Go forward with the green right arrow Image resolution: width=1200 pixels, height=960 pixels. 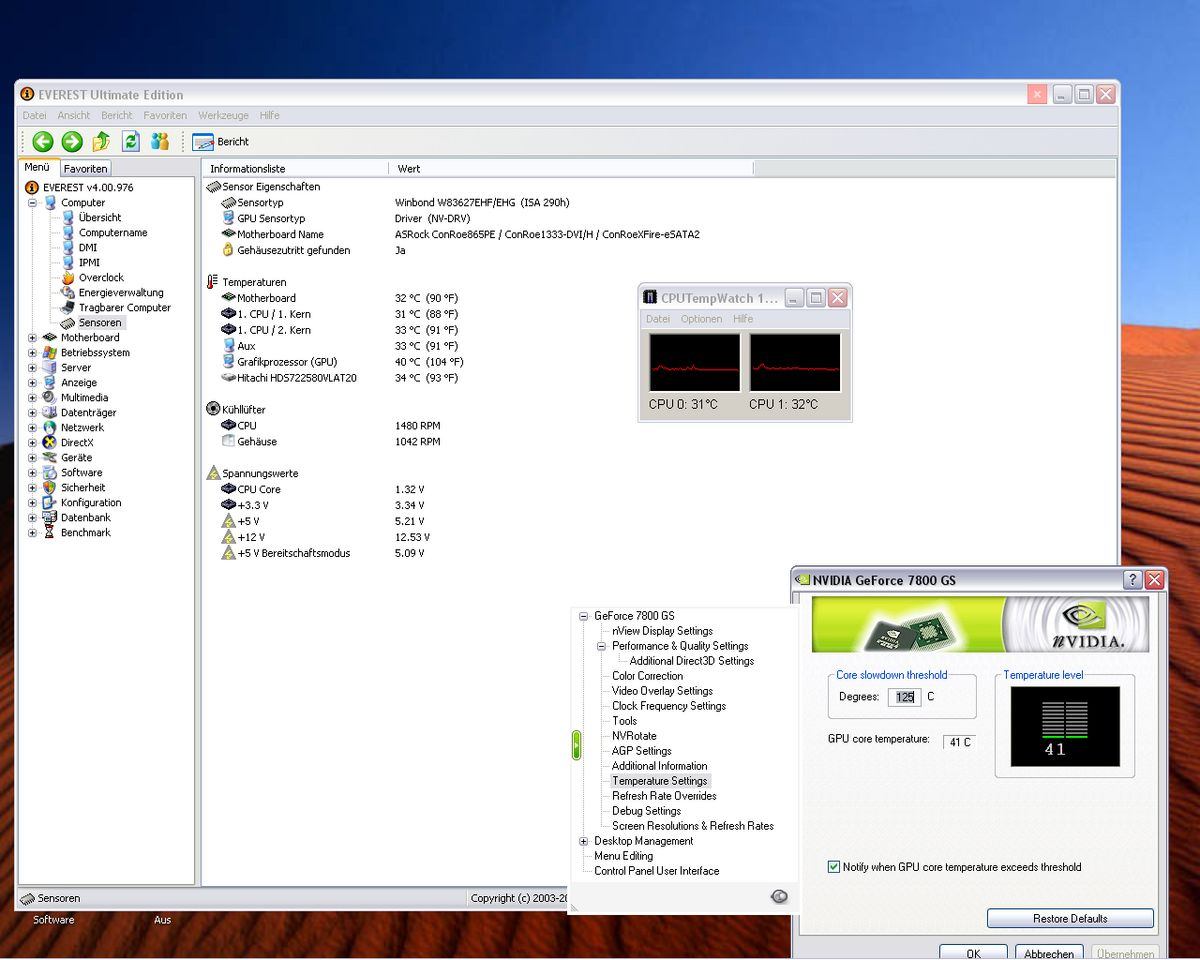pyautogui.click(x=72, y=142)
